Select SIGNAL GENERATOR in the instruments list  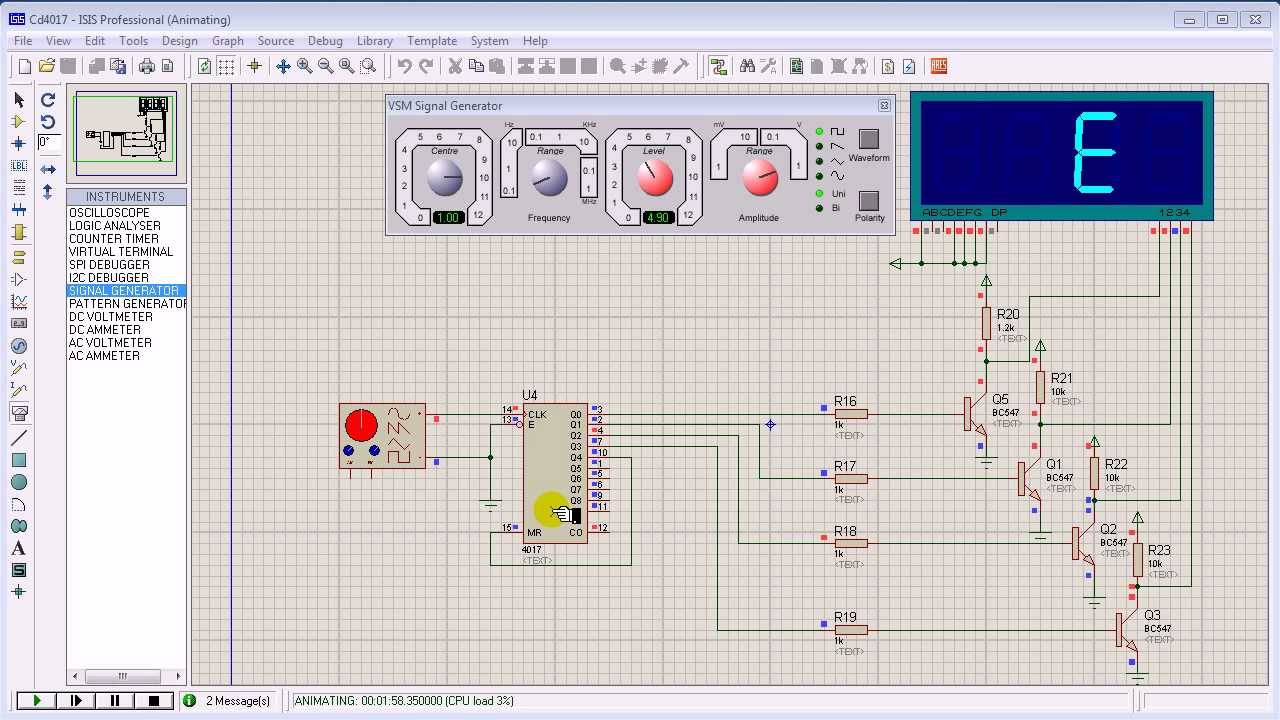(126, 291)
